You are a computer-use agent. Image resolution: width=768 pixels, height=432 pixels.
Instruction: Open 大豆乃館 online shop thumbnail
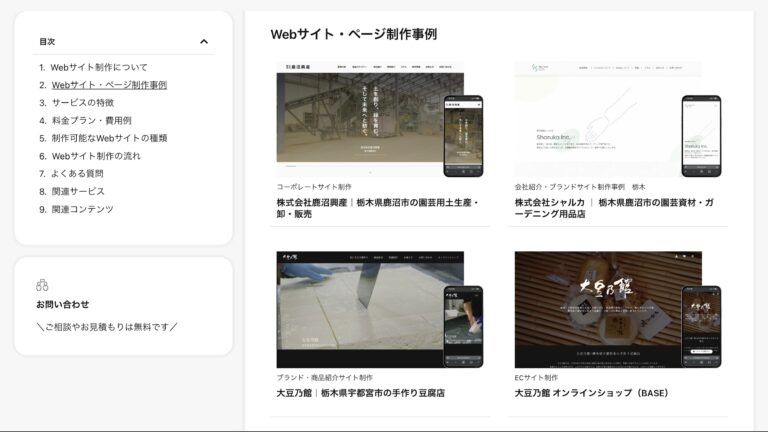click(608, 309)
